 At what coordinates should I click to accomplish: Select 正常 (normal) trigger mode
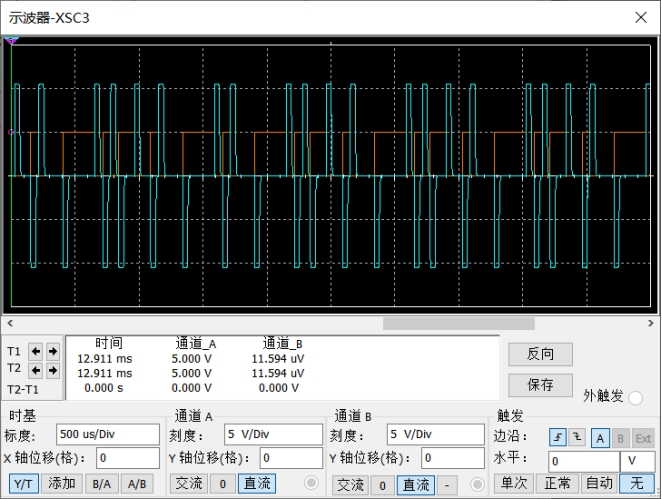click(557, 483)
